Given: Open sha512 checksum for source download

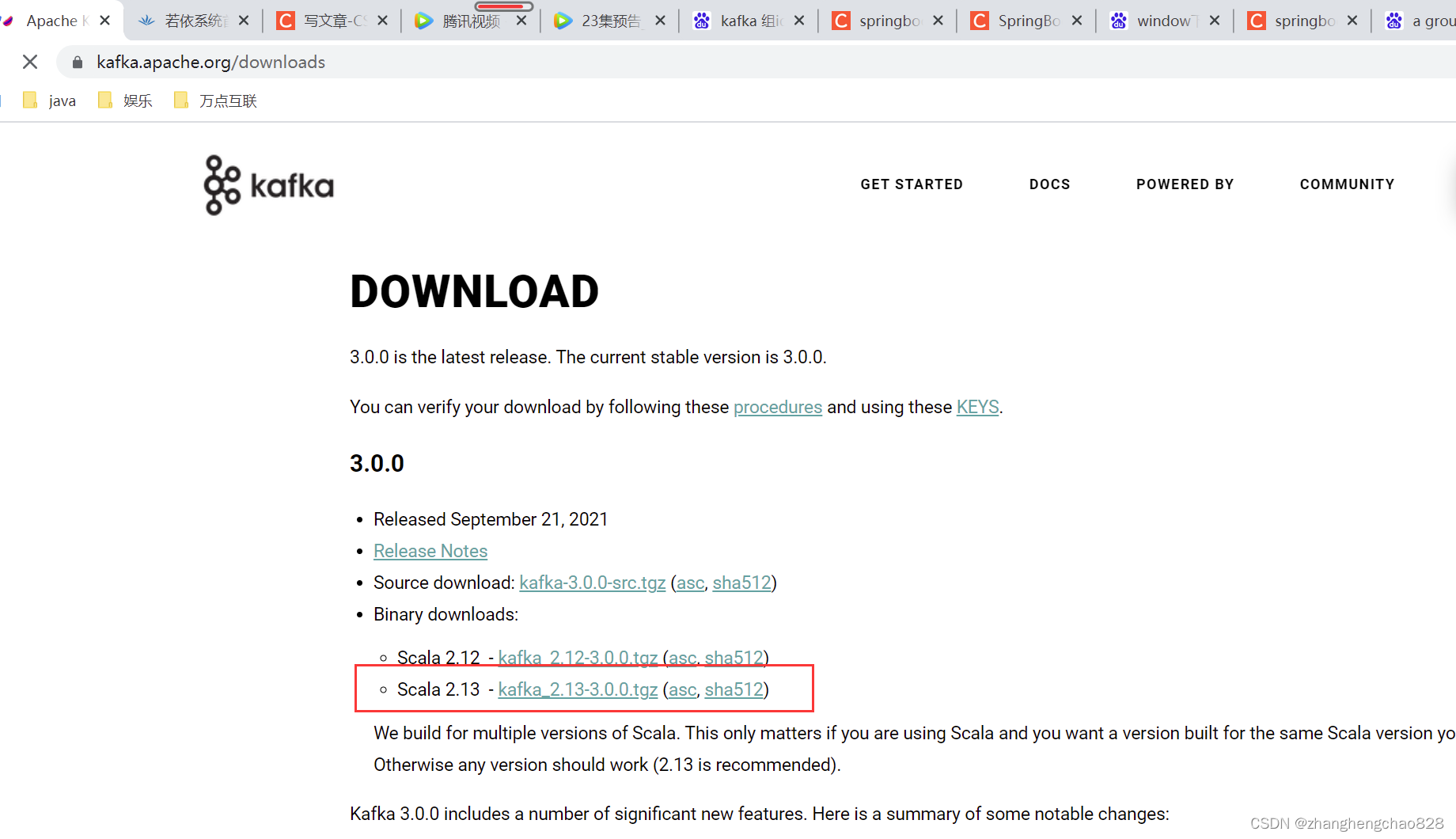Looking at the screenshot, I should [x=741, y=583].
